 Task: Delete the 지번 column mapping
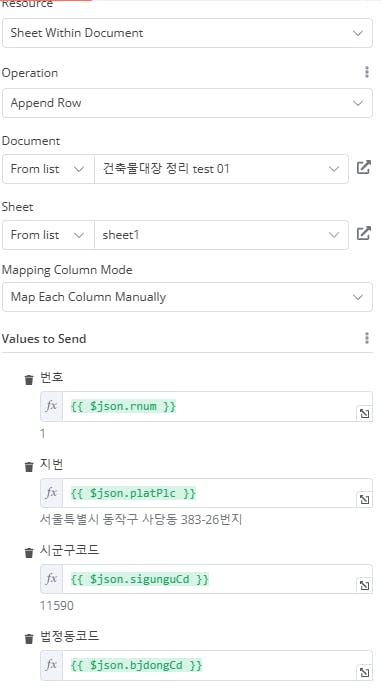pos(29,466)
